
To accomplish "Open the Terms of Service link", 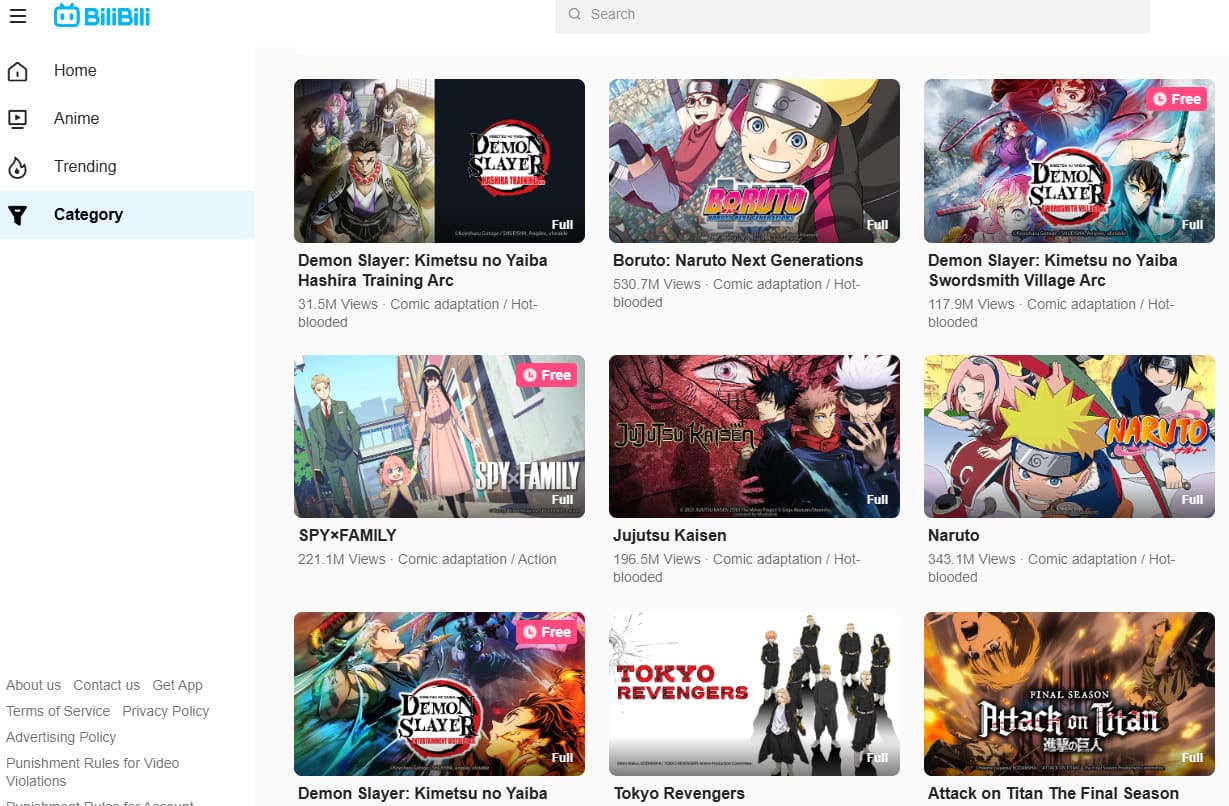I will pyautogui.click(x=58, y=711).
